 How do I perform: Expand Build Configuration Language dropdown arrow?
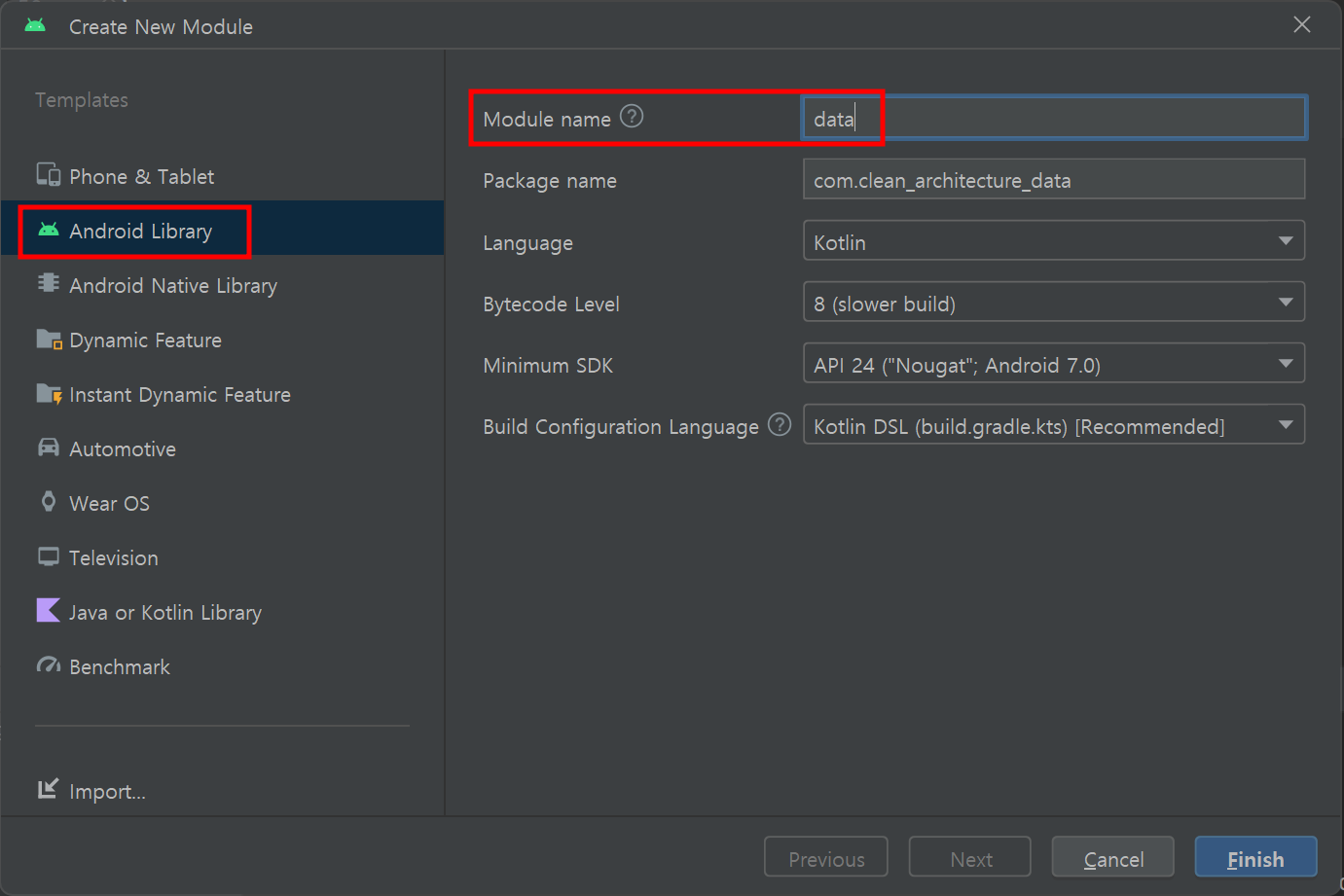pos(1286,425)
